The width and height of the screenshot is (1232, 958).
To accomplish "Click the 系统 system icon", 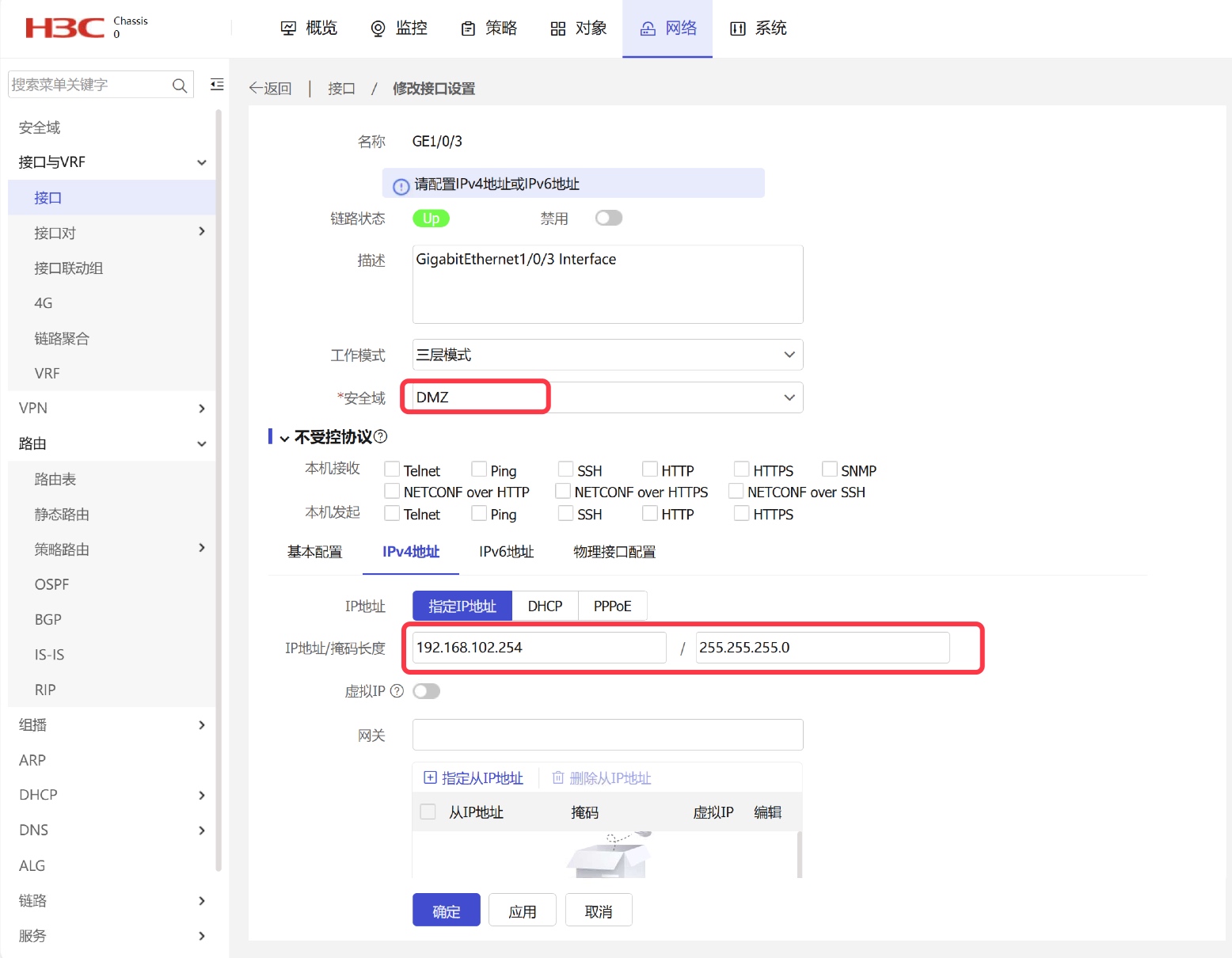I will (x=738, y=29).
